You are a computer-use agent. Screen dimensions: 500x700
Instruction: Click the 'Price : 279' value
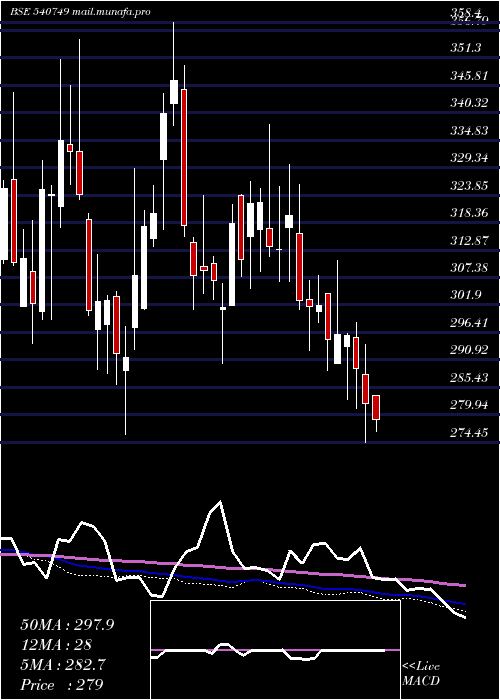(x=62, y=684)
